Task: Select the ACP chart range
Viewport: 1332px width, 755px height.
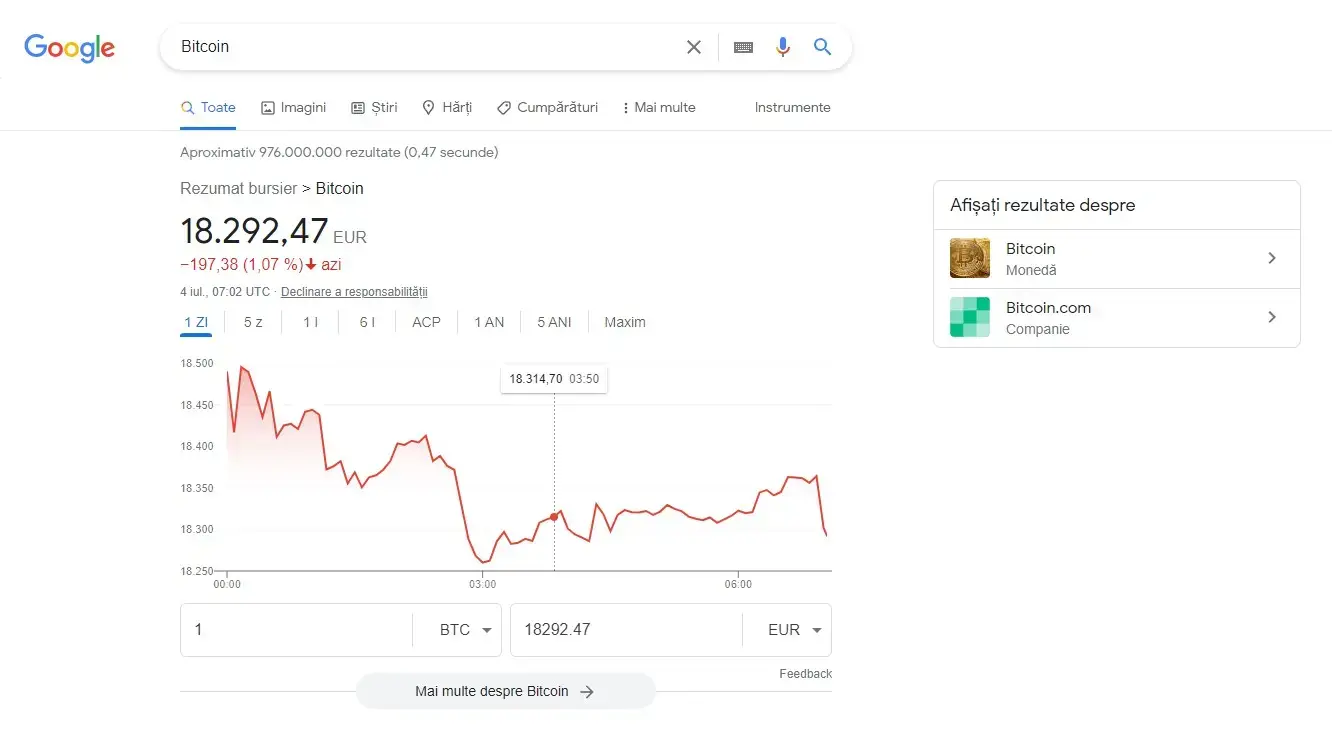Action: (x=426, y=322)
